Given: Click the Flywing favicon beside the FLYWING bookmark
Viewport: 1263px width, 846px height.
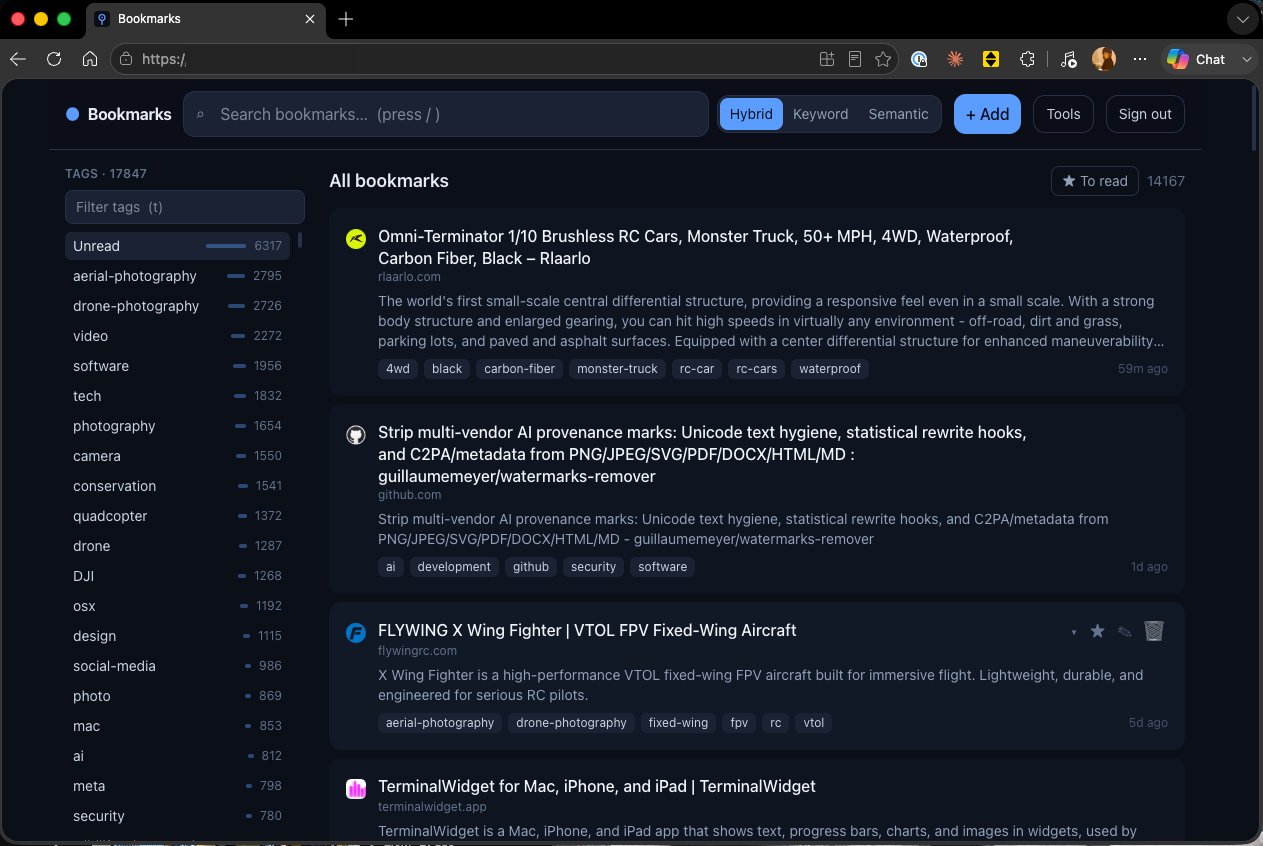Looking at the screenshot, I should coord(356,632).
